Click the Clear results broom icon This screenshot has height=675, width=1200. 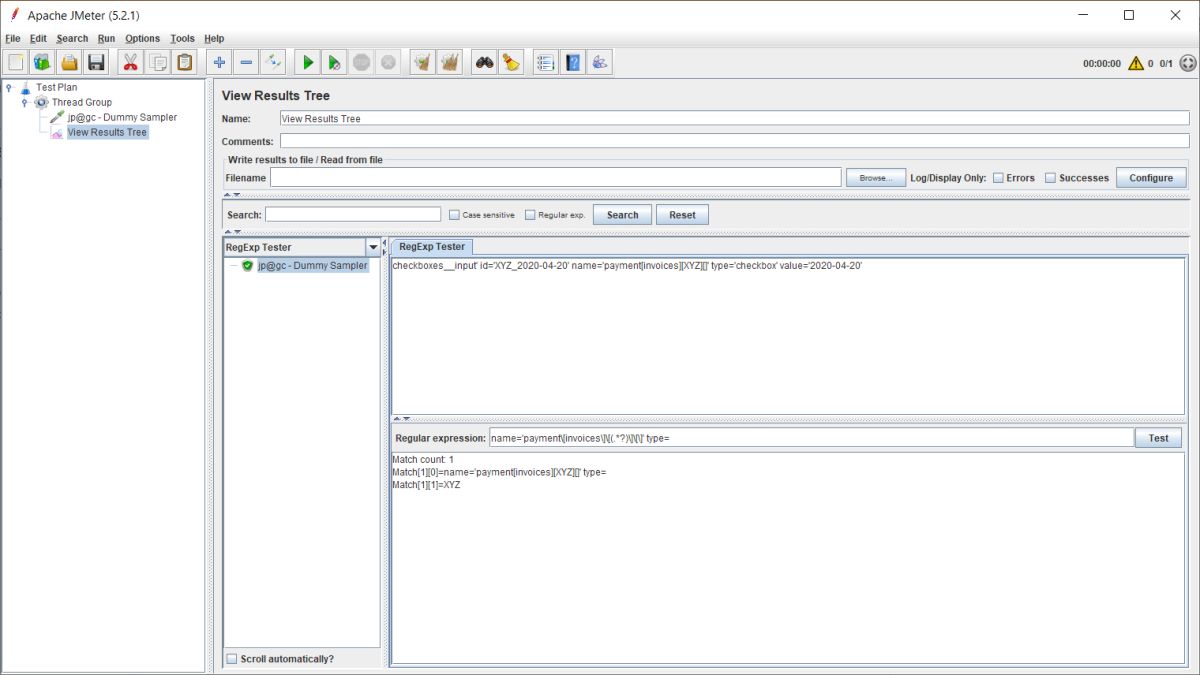[423, 63]
